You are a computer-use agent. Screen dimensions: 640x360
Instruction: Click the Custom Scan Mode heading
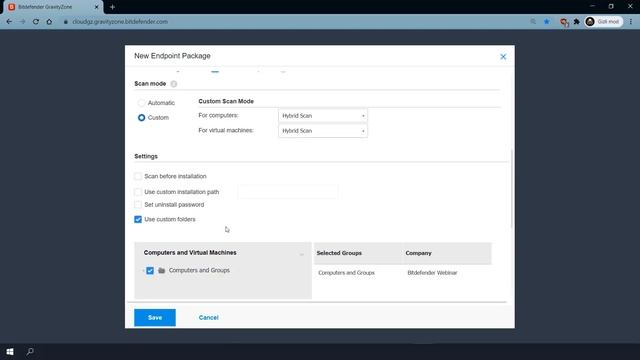[226, 101]
